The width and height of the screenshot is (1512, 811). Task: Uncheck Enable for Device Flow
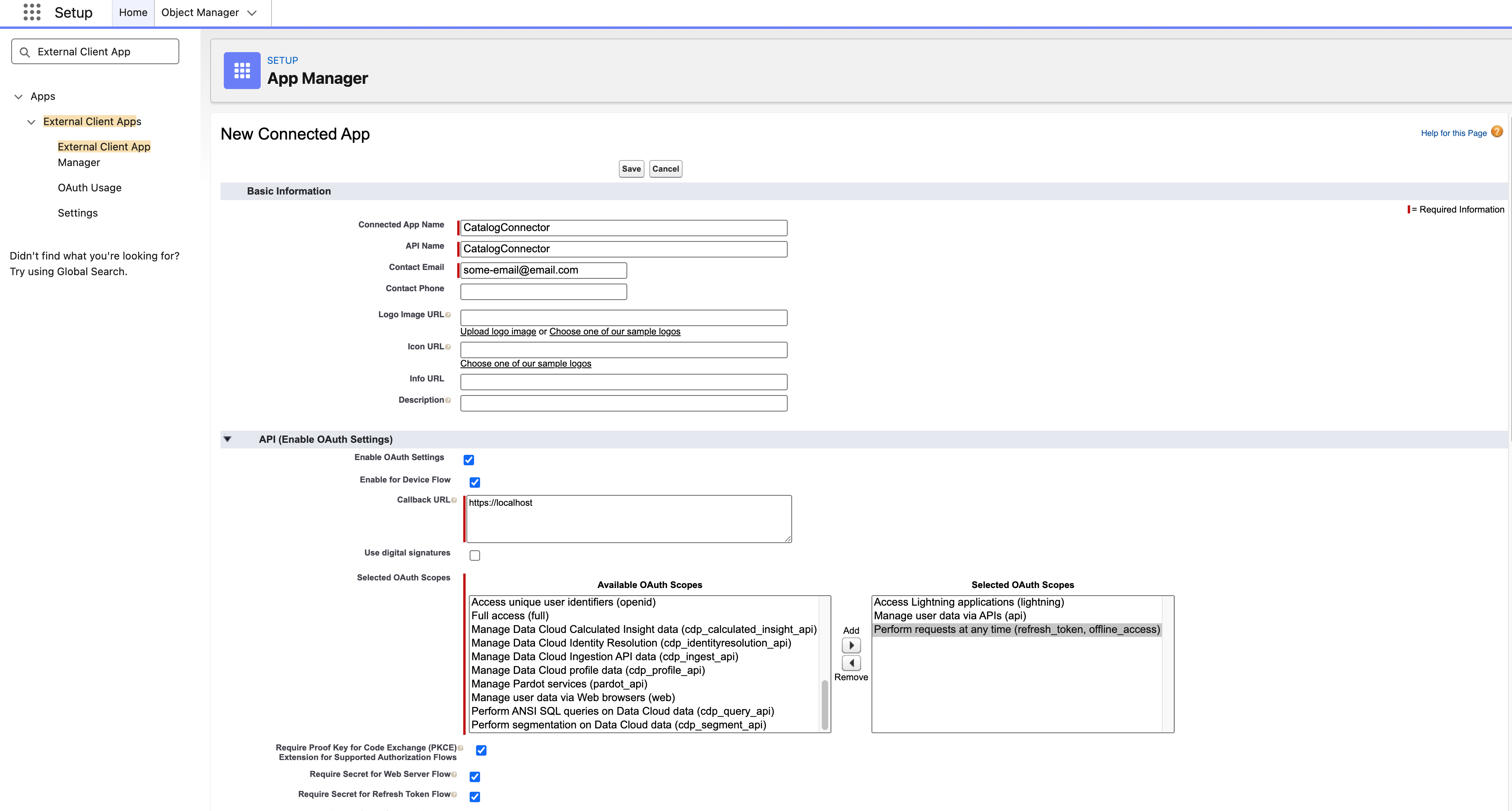475,483
